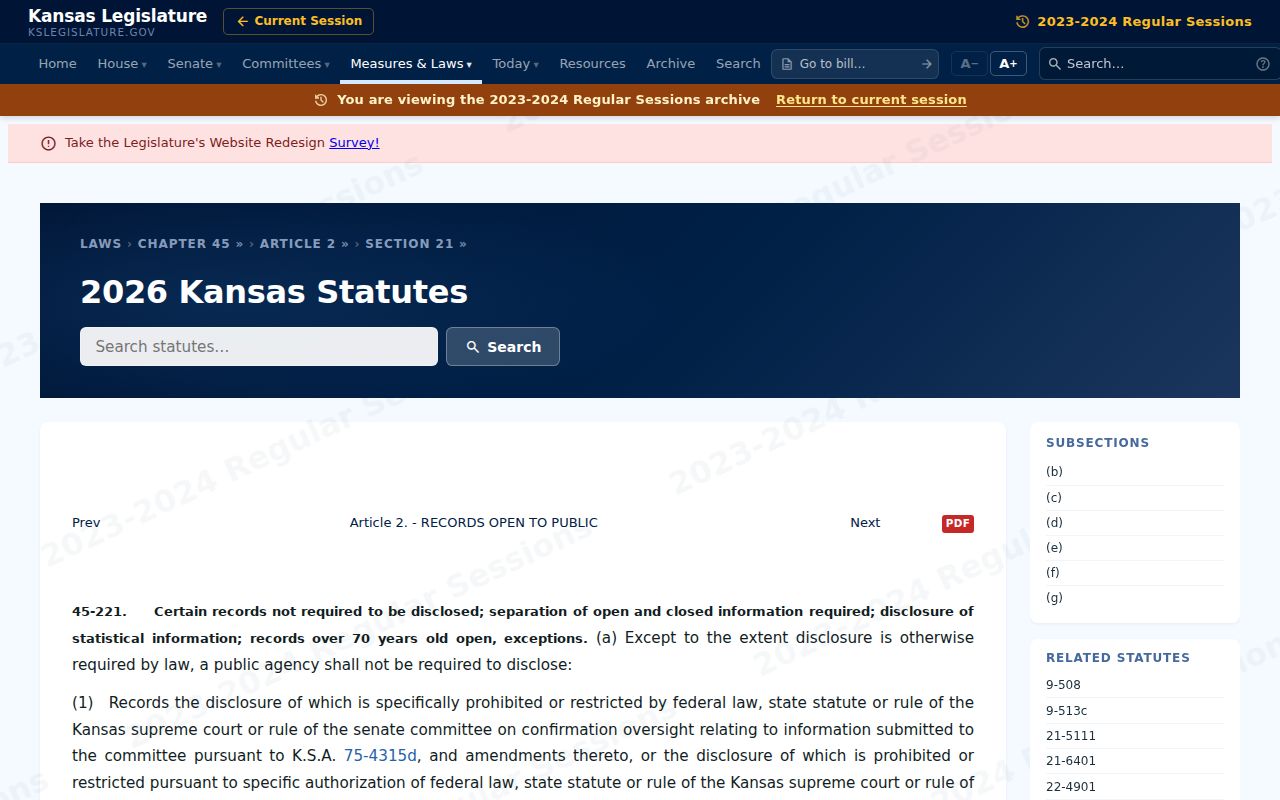
Task: Open the Measures & Laws menu
Action: pos(411,64)
